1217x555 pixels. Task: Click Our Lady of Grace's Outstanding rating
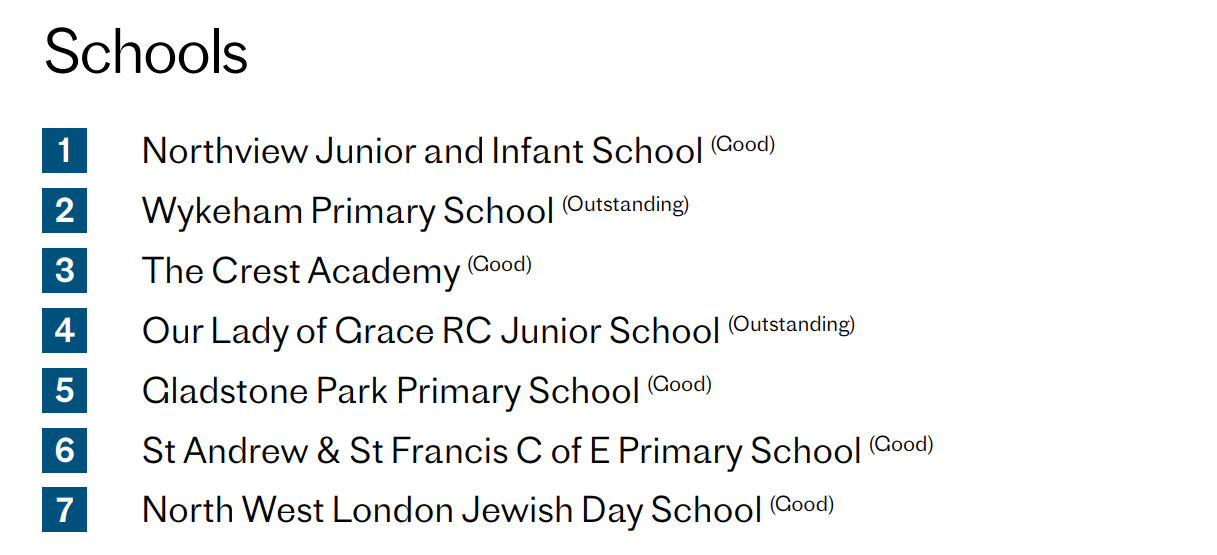791,325
